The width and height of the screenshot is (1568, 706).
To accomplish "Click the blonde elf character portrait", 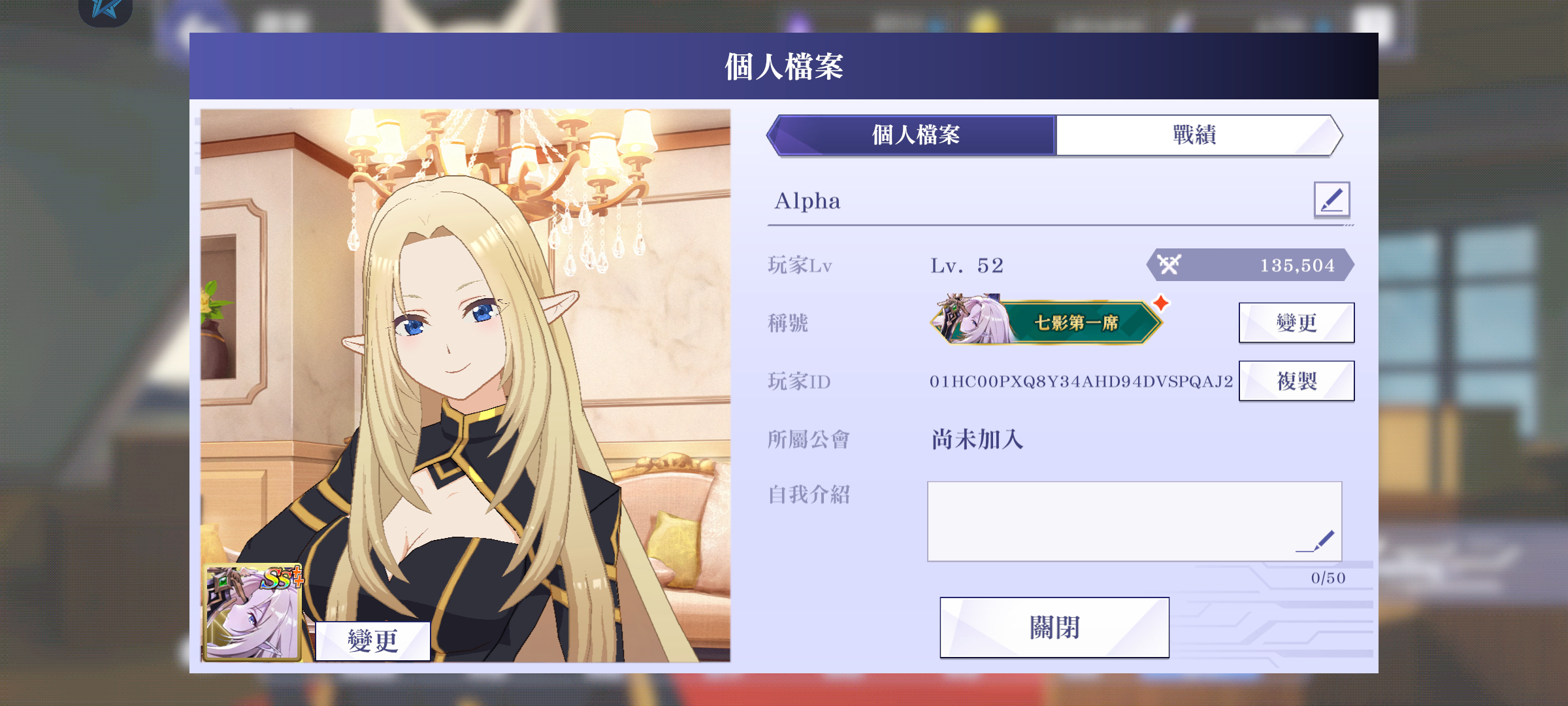I will (x=465, y=386).
